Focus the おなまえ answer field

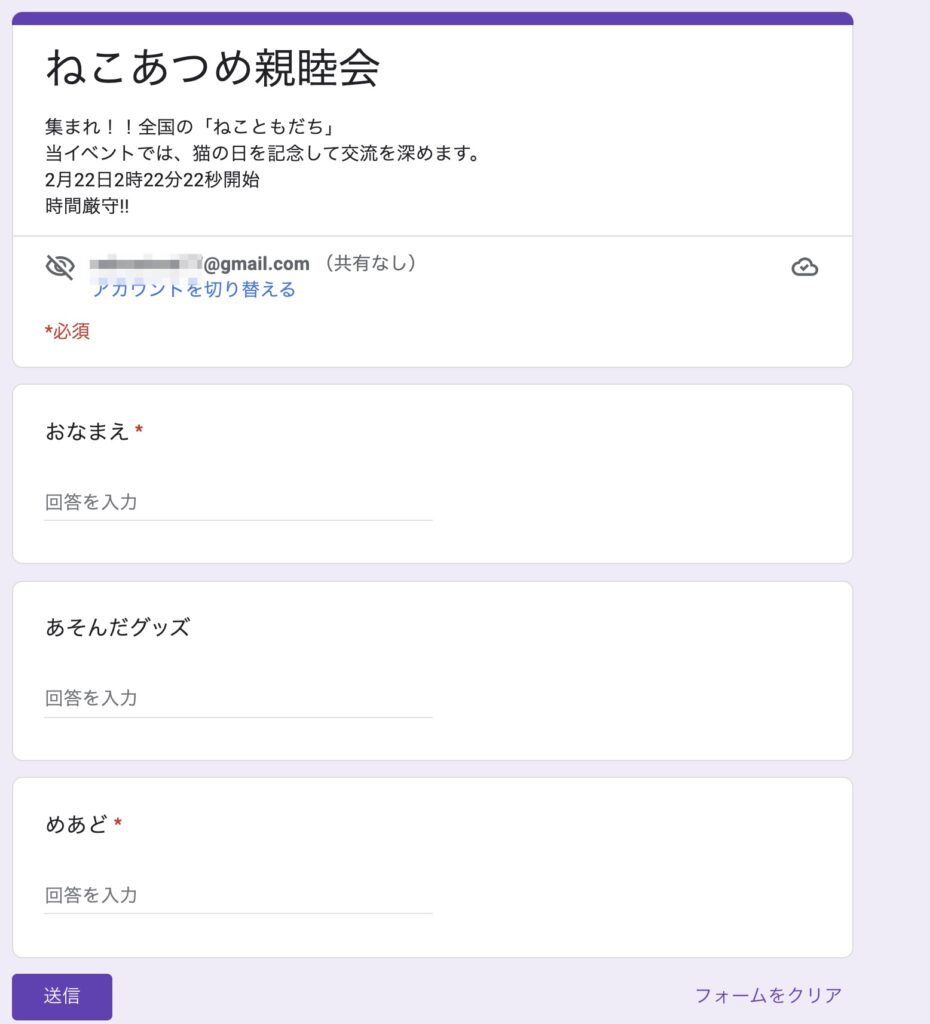click(x=238, y=502)
